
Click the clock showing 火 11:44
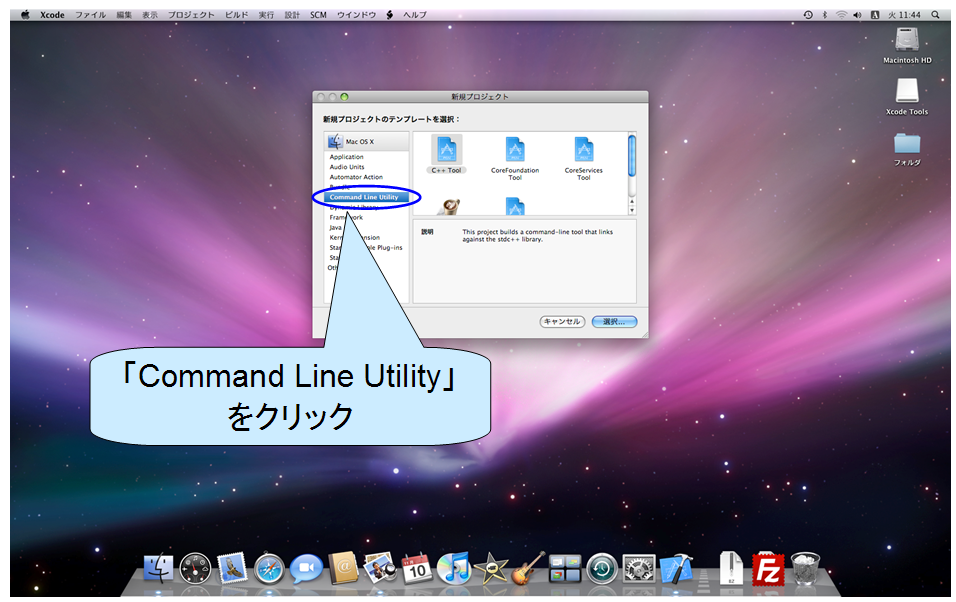pyautogui.click(x=904, y=15)
